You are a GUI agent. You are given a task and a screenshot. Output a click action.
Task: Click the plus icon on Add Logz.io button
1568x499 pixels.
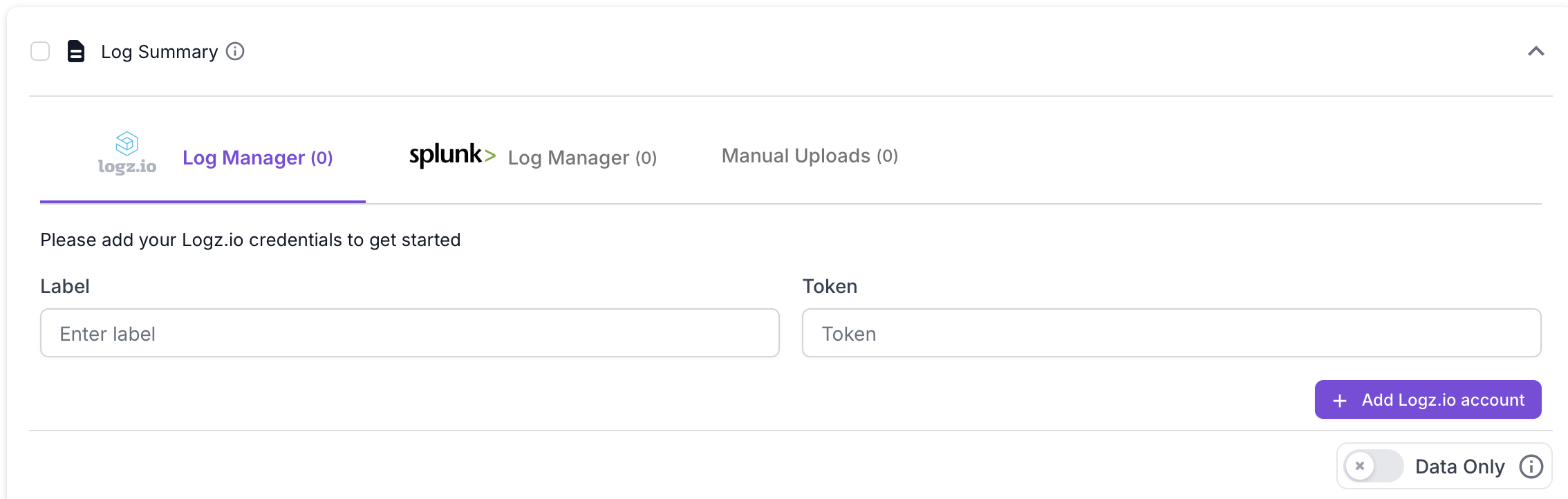1340,400
